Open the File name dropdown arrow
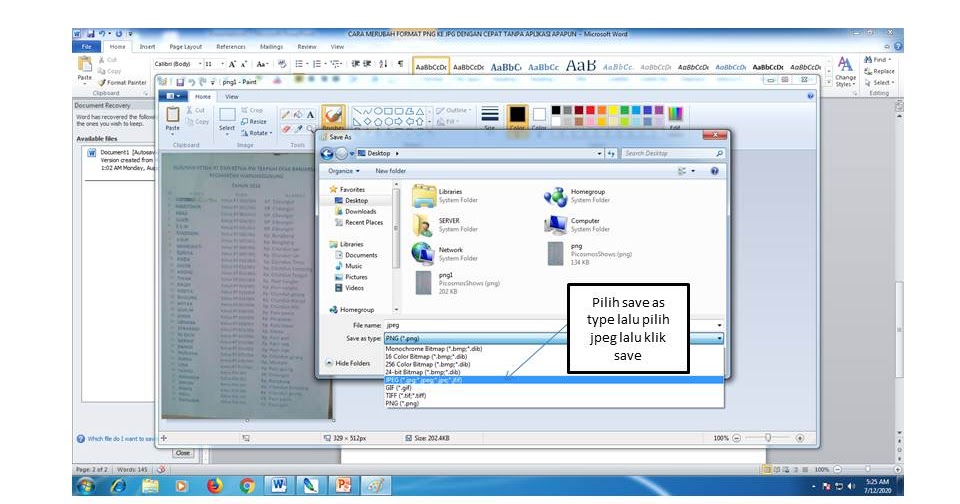 (x=719, y=325)
